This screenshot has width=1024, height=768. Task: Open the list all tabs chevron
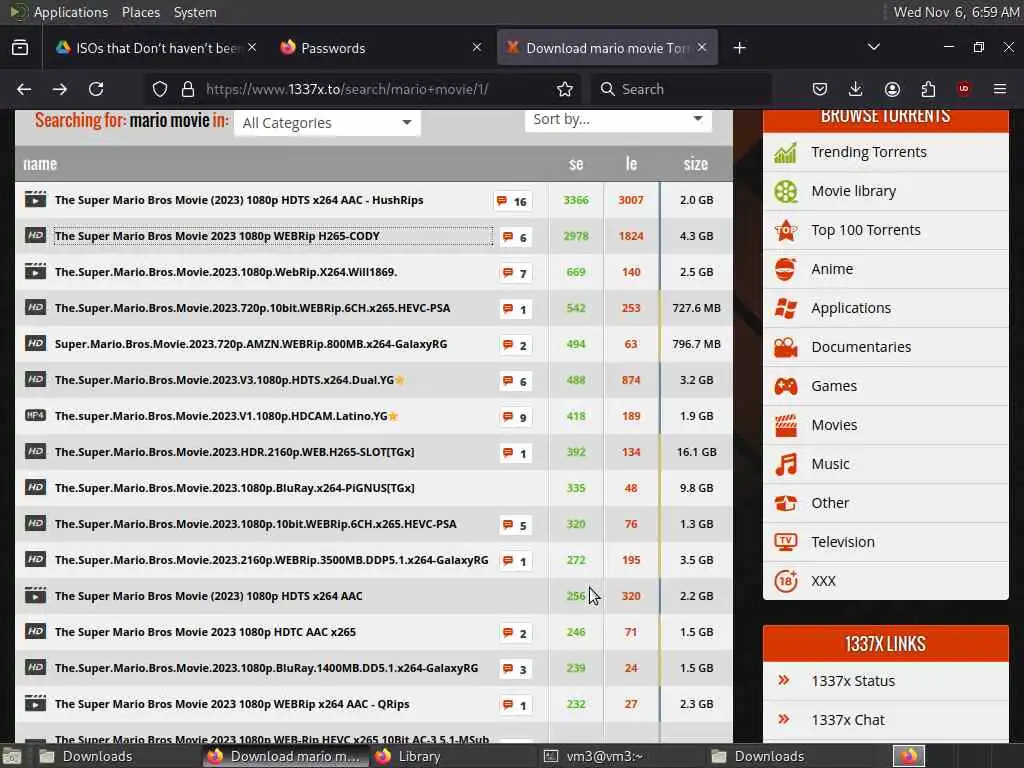(873, 47)
